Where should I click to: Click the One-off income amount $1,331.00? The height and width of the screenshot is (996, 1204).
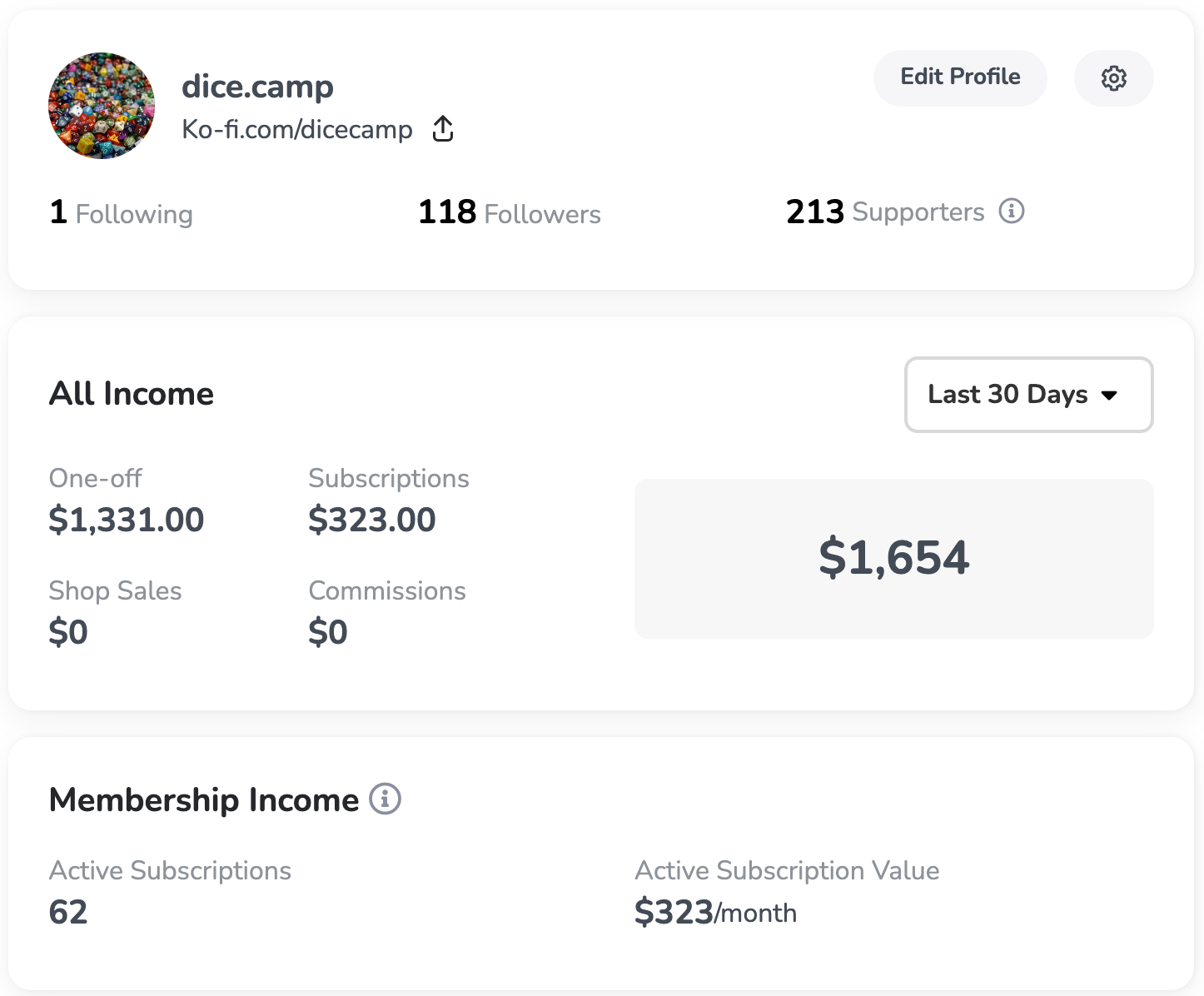127,520
